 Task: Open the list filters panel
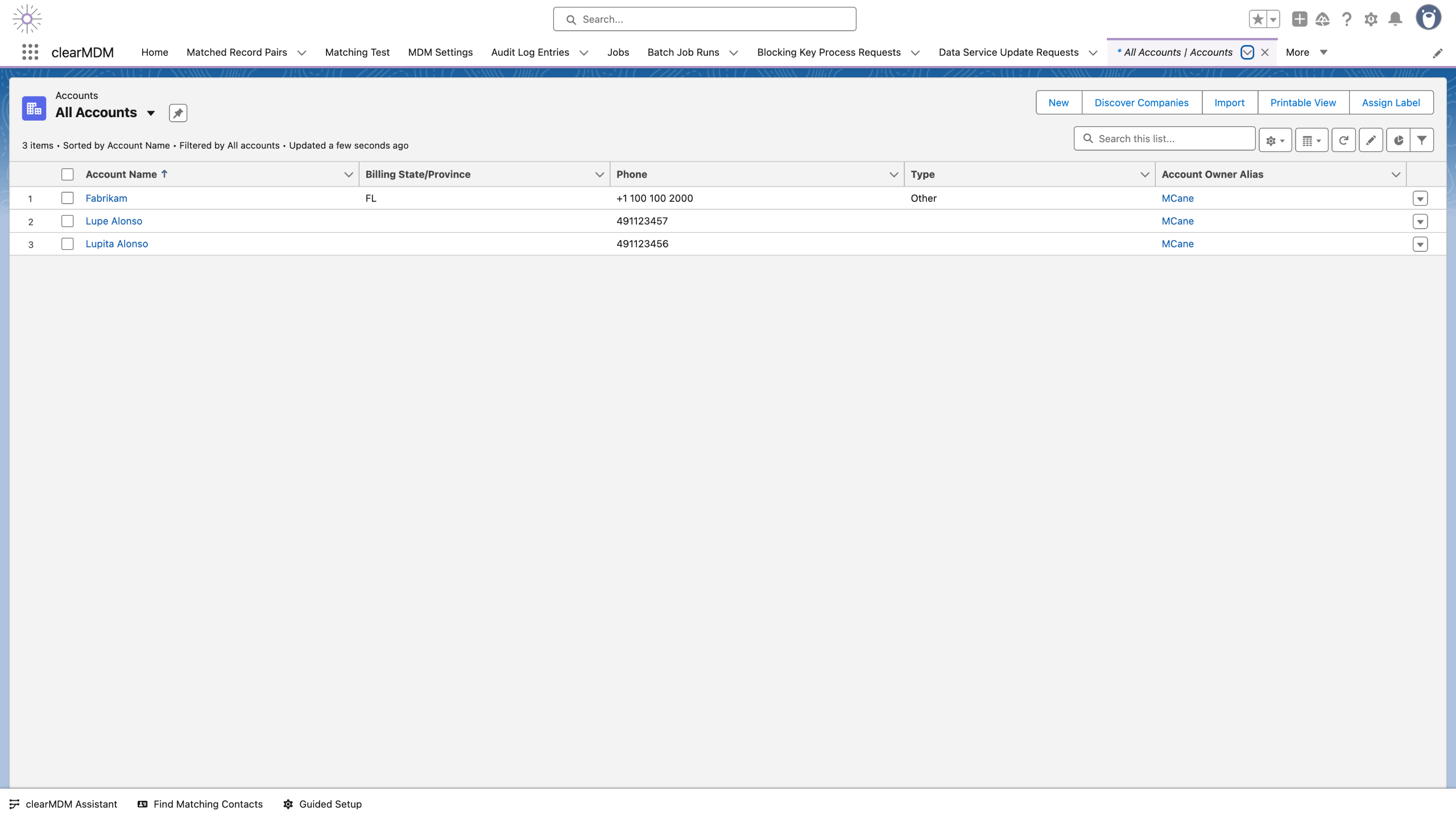click(1422, 140)
